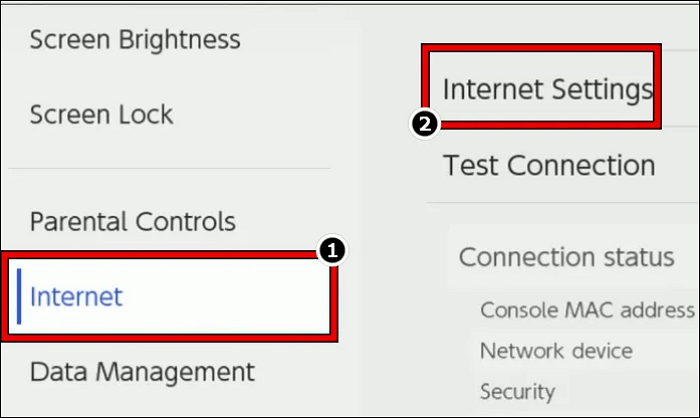The width and height of the screenshot is (700, 418).
Task: Open Screen Brightness settings
Action: [x=135, y=40]
